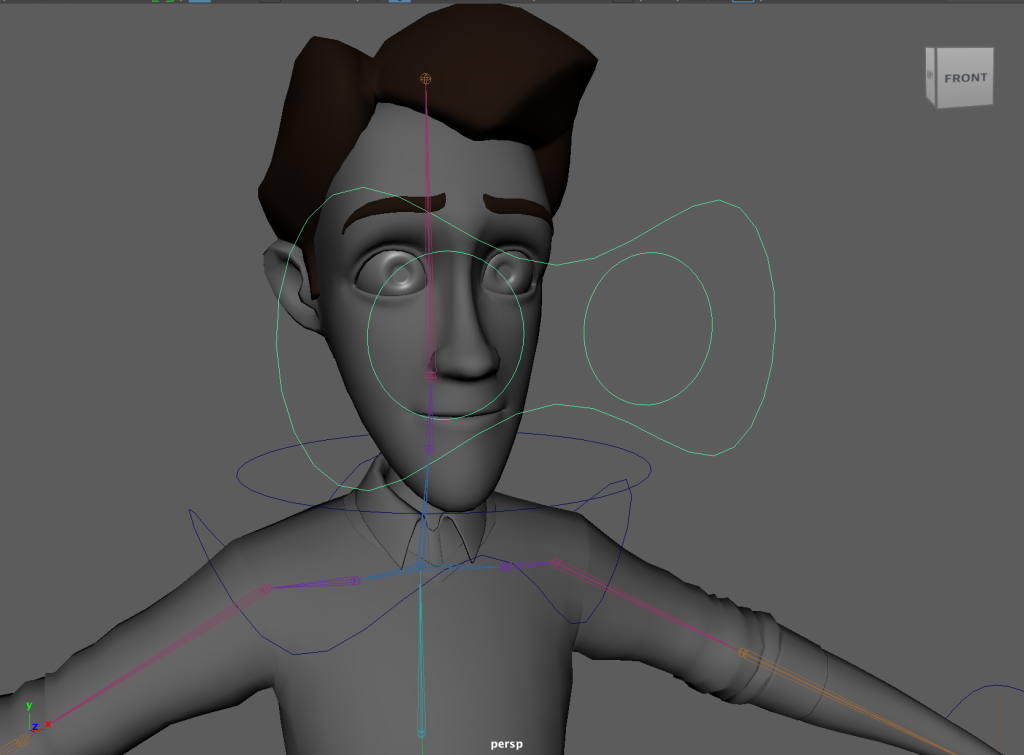
Task: Select the elbow joint on the orange arm bone
Action: [x=743, y=654]
